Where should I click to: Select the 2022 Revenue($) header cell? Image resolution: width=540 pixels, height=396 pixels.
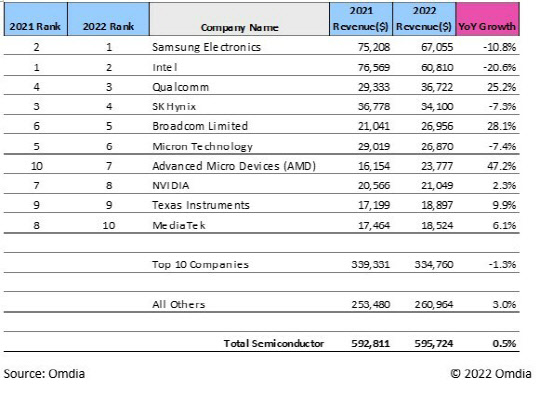coord(424,19)
